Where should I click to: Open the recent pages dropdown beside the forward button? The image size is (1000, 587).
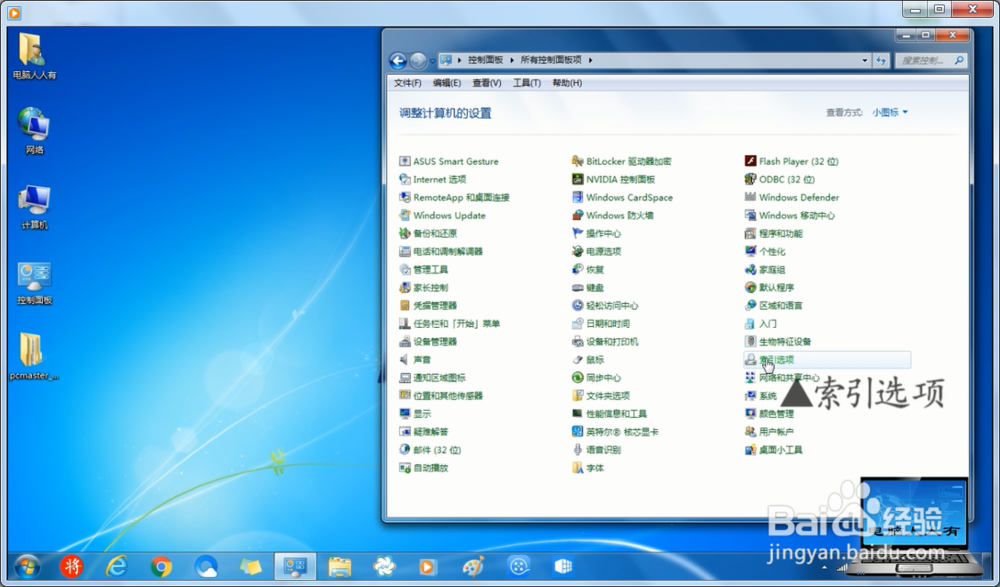[x=432, y=61]
